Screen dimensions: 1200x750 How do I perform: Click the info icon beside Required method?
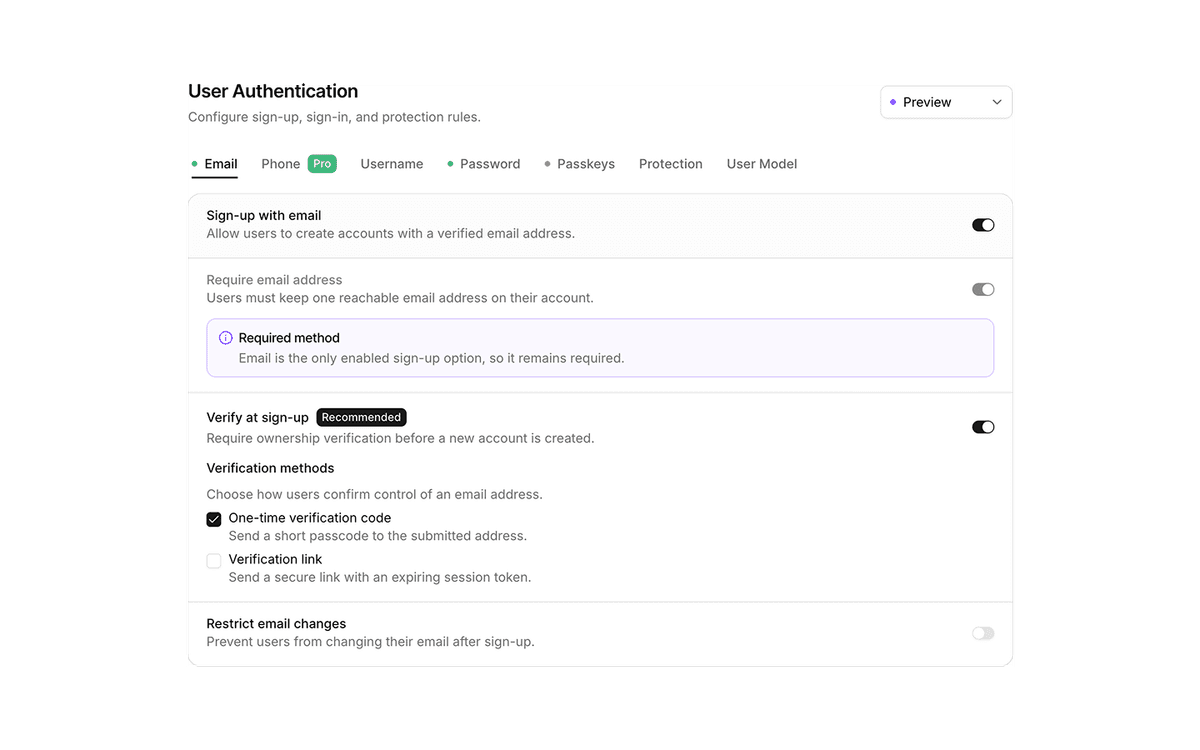click(x=225, y=338)
